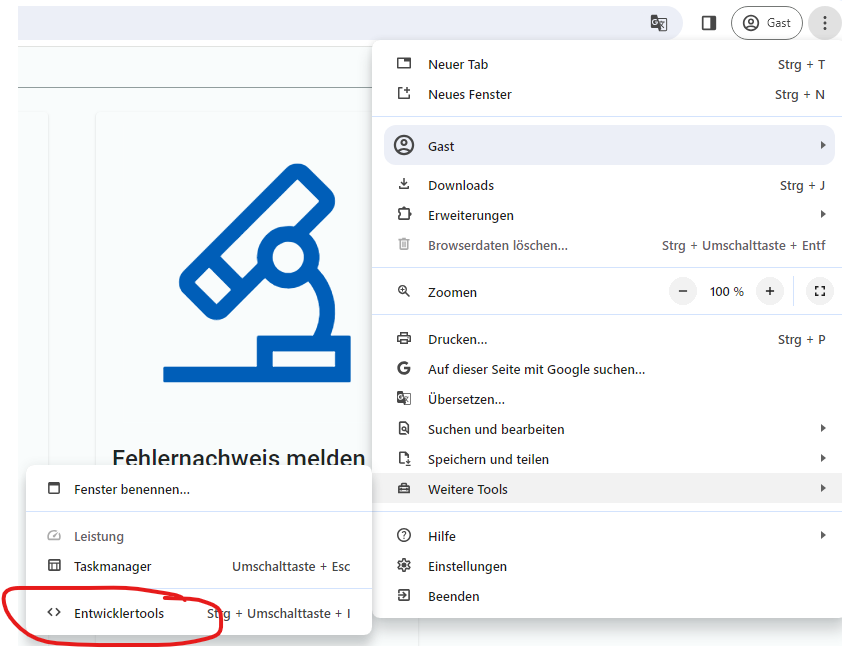Open Einstellungen from the menu
842x648 pixels.
tap(467, 566)
